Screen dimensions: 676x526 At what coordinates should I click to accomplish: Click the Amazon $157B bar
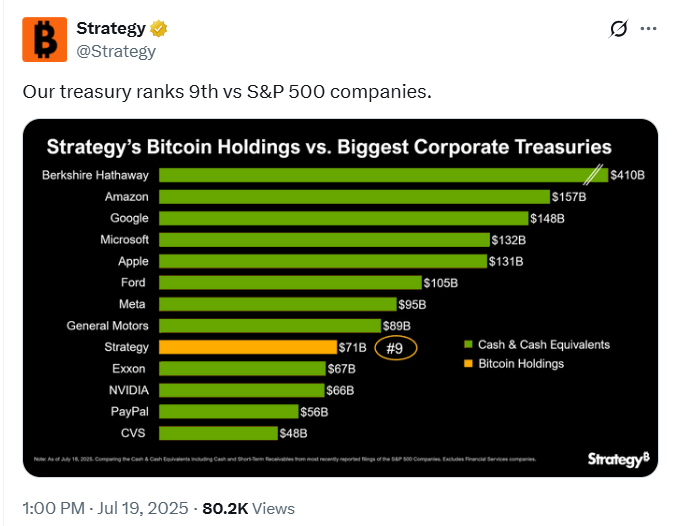click(354, 197)
